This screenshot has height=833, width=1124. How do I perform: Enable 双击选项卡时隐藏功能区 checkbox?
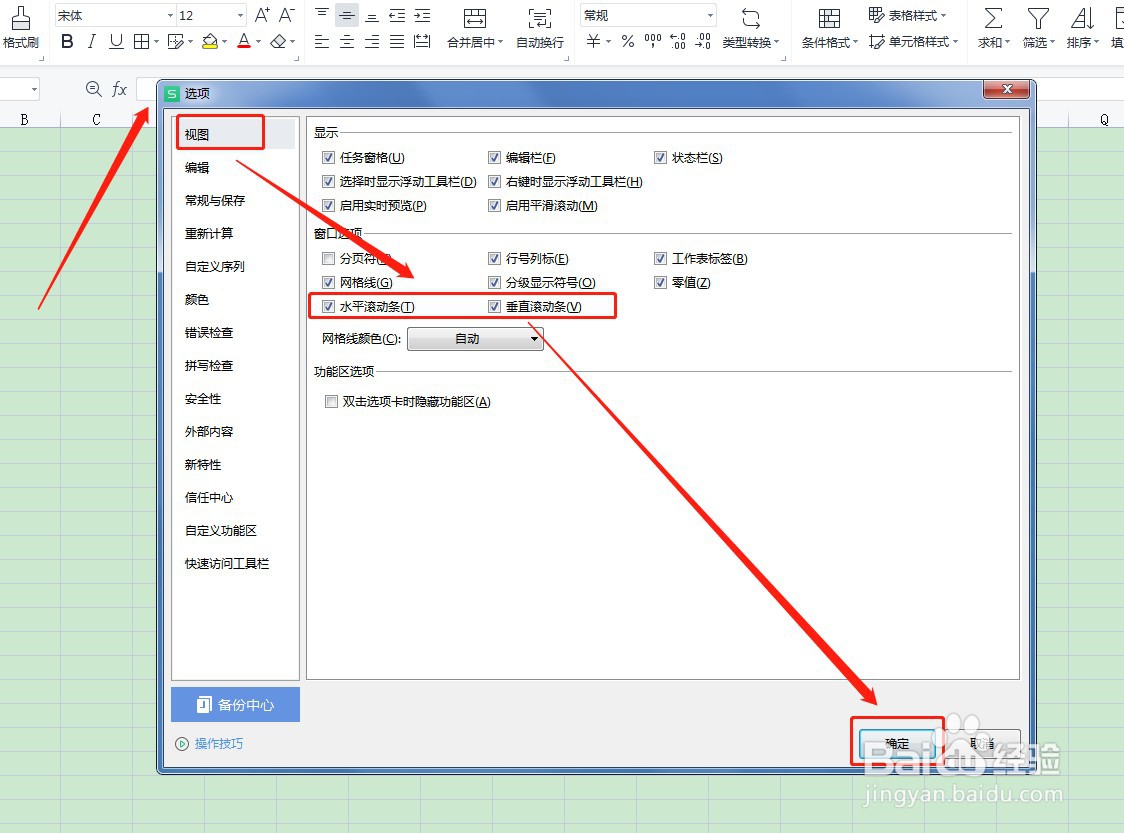click(x=331, y=402)
